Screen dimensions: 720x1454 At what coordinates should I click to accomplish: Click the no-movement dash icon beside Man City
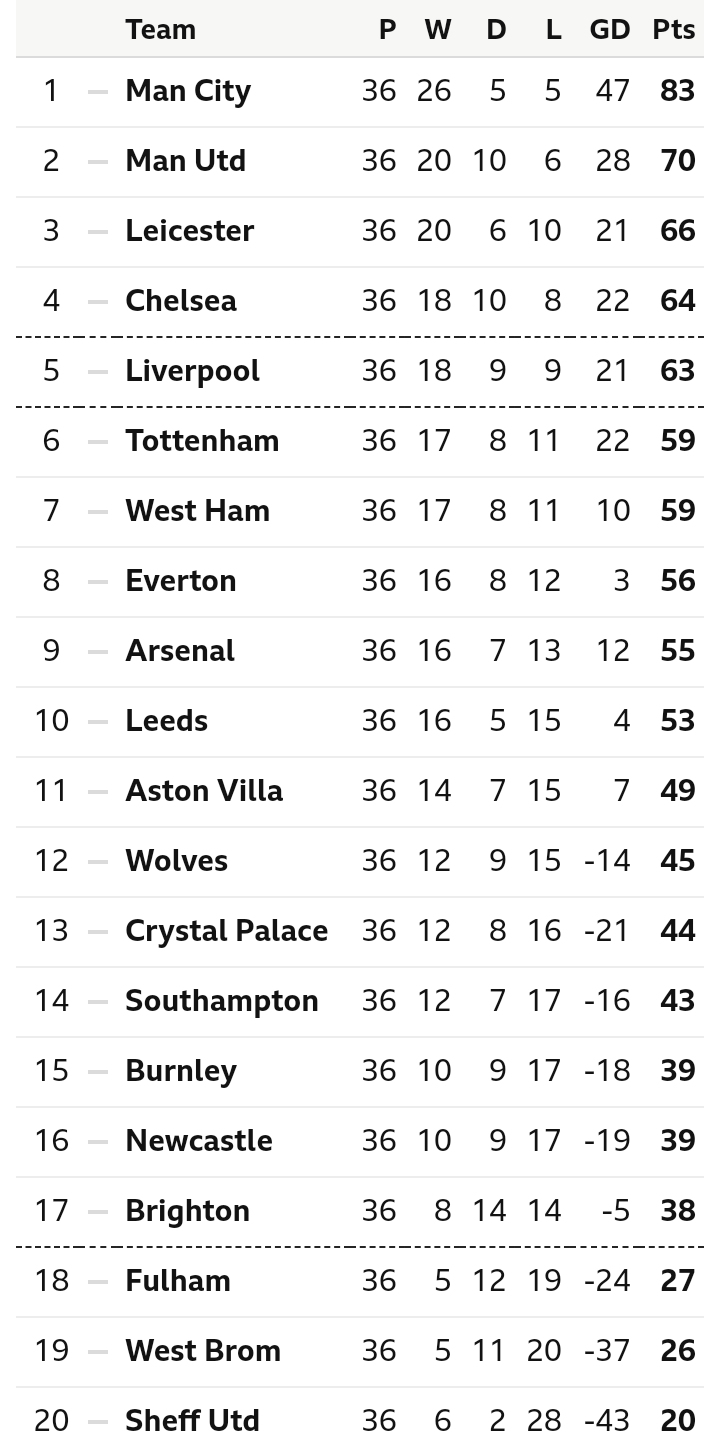(x=97, y=91)
